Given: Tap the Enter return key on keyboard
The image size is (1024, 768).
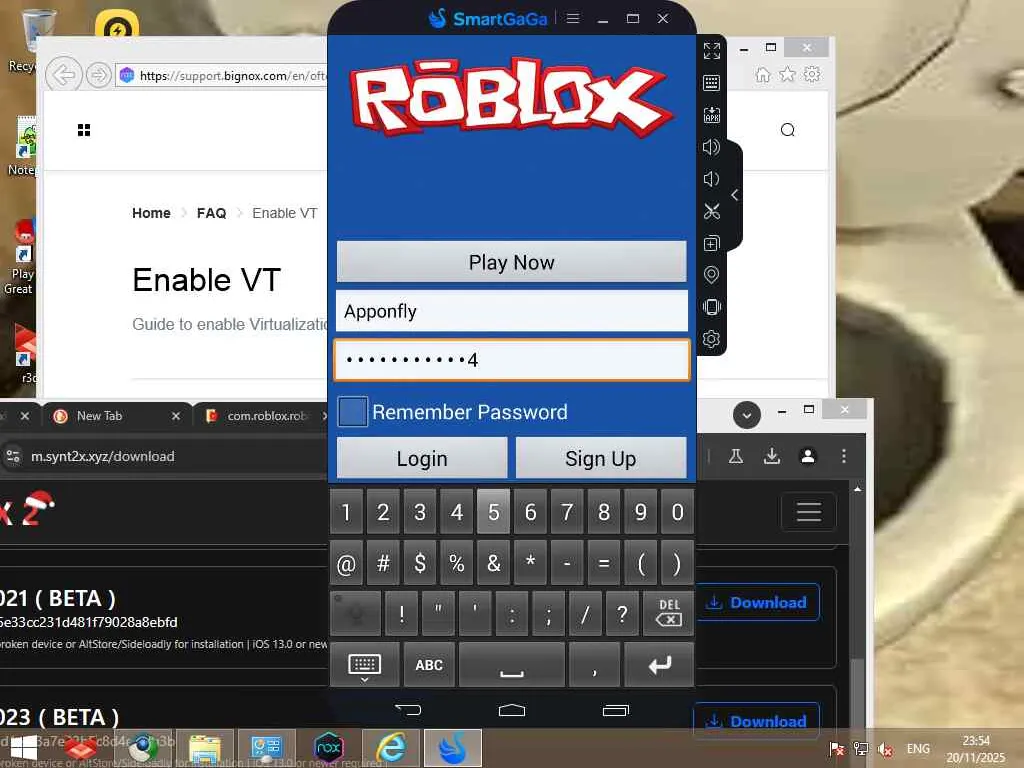Looking at the screenshot, I should (659, 665).
